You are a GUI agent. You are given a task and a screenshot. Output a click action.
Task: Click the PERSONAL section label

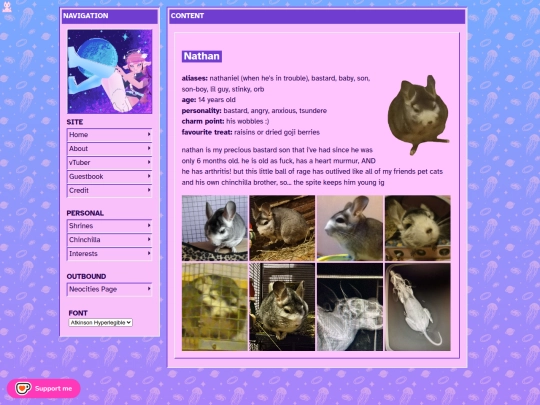85,213
